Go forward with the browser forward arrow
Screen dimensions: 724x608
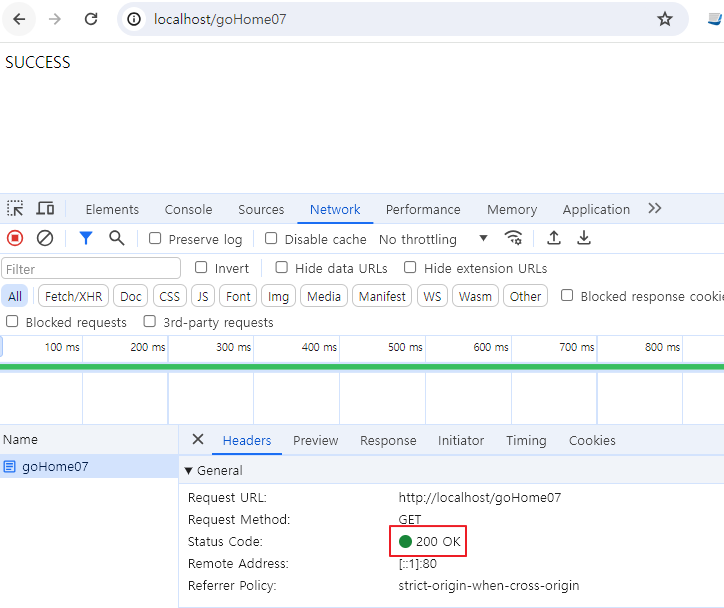pos(55,19)
